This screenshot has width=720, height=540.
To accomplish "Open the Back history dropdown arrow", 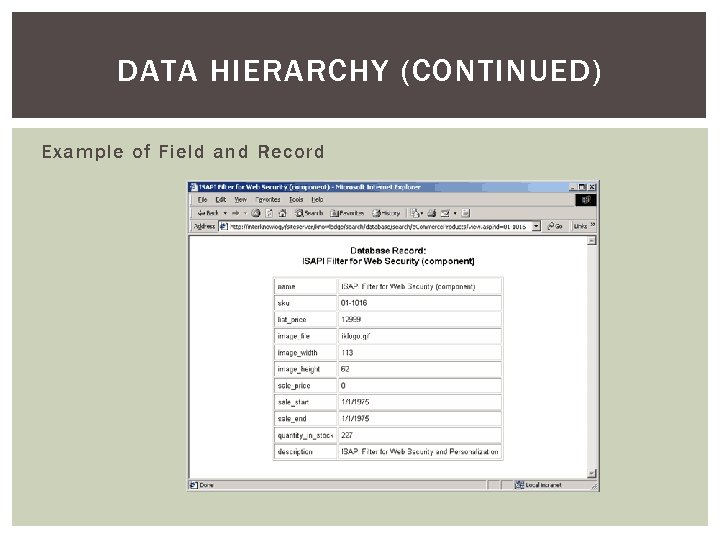I will coord(225,213).
